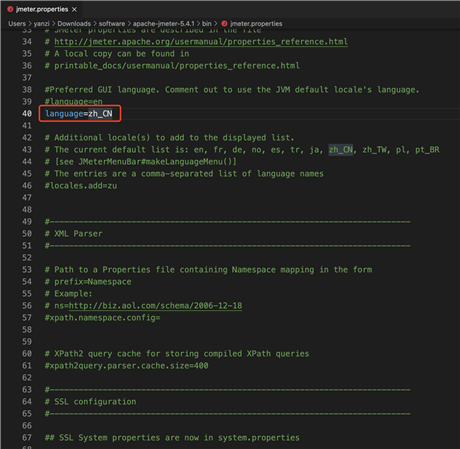Click the 'printable_docs/usermanual' path comment
The width and height of the screenshot is (460, 449).
click(172, 66)
